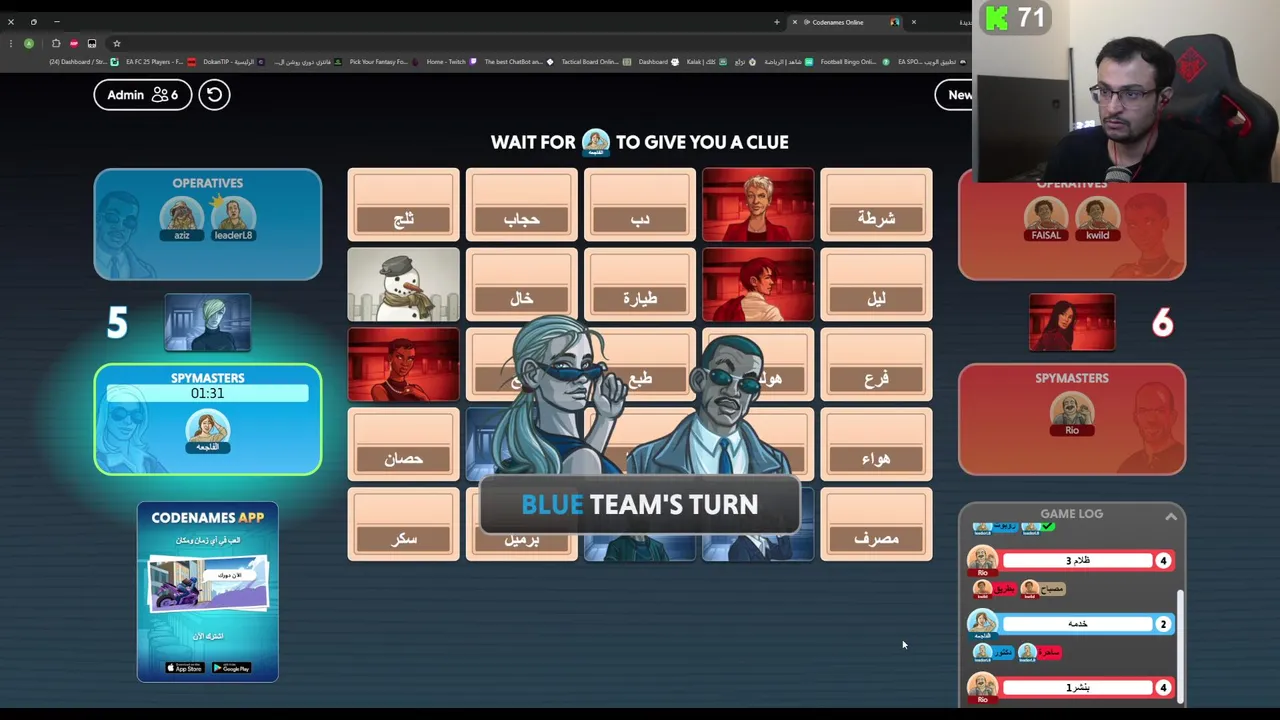Click the spymaster avatar in the headline
The height and width of the screenshot is (720, 1280).
(596, 141)
